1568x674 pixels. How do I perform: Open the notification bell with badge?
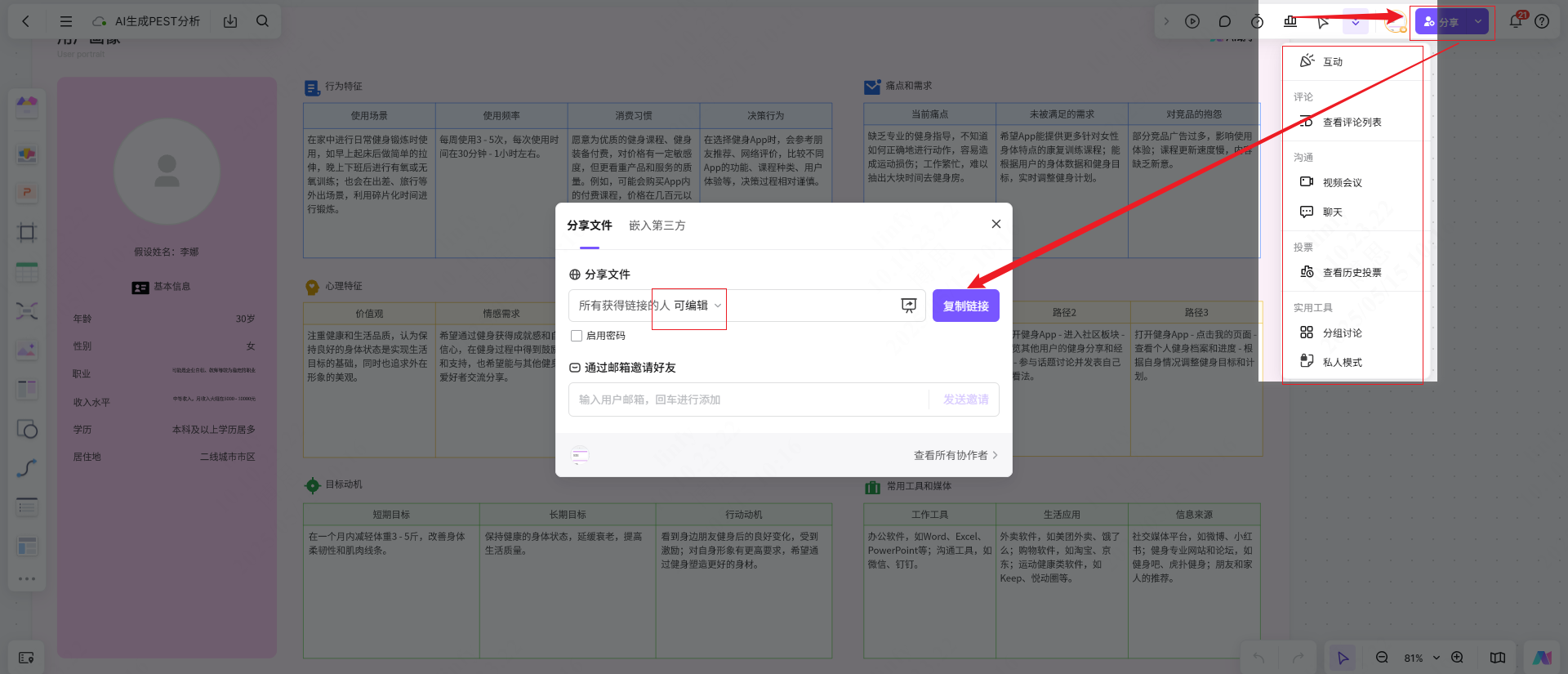(x=1517, y=20)
